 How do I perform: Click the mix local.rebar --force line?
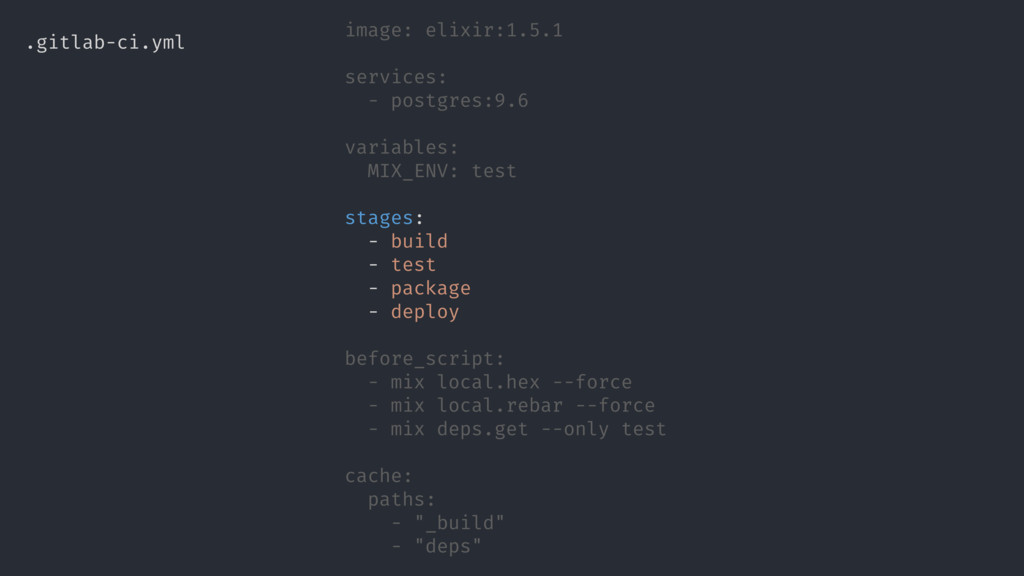(x=522, y=406)
